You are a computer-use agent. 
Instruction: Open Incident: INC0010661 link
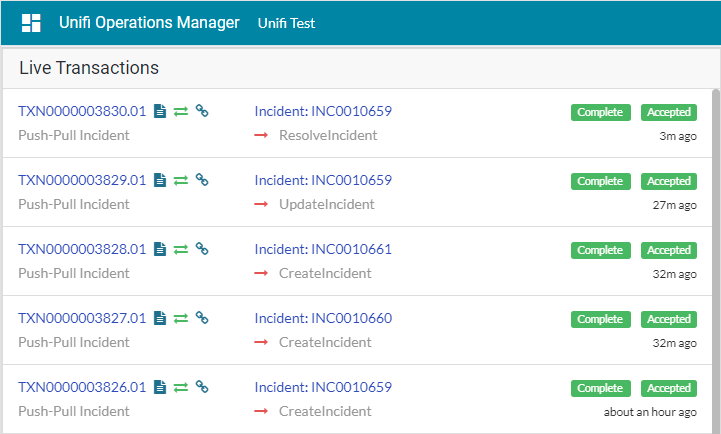323,250
